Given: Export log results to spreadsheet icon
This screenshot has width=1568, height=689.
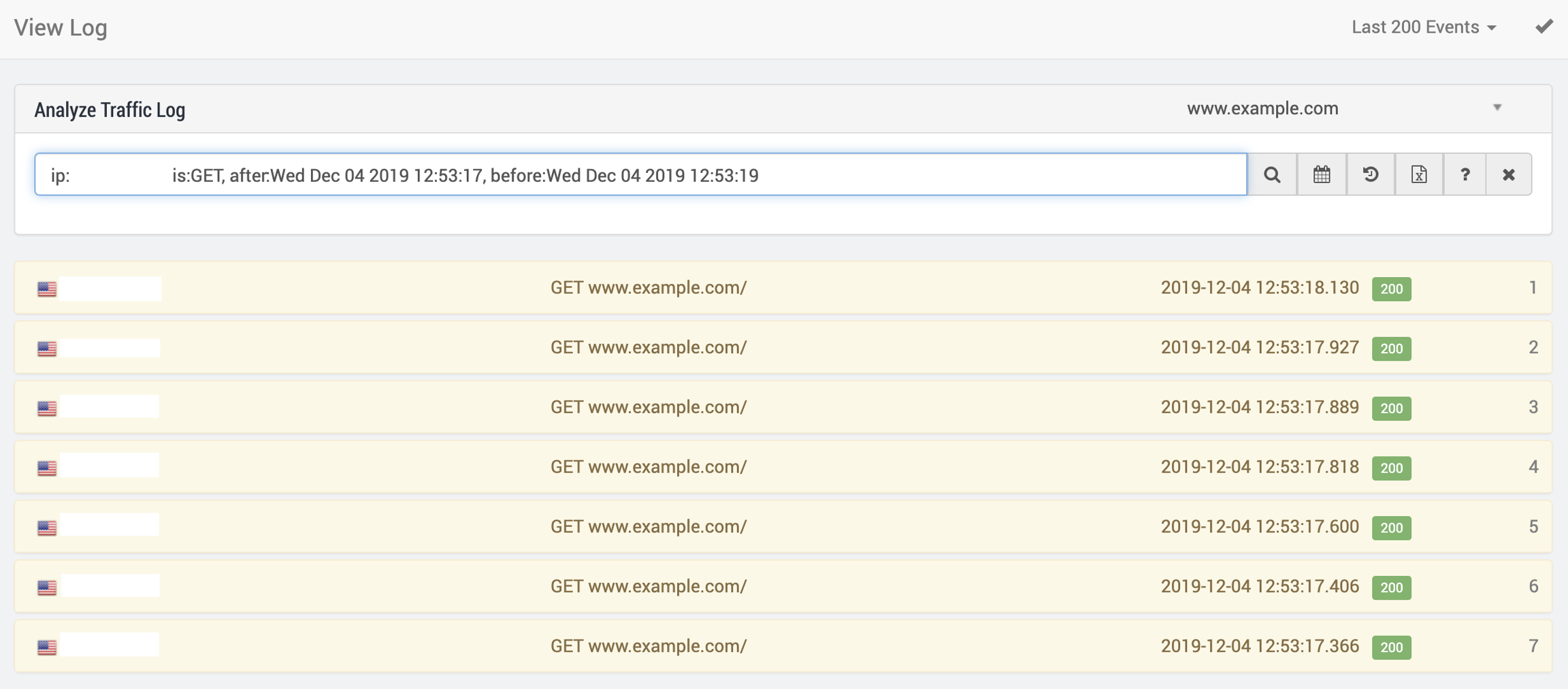Looking at the screenshot, I should [x=1419, y=175].
